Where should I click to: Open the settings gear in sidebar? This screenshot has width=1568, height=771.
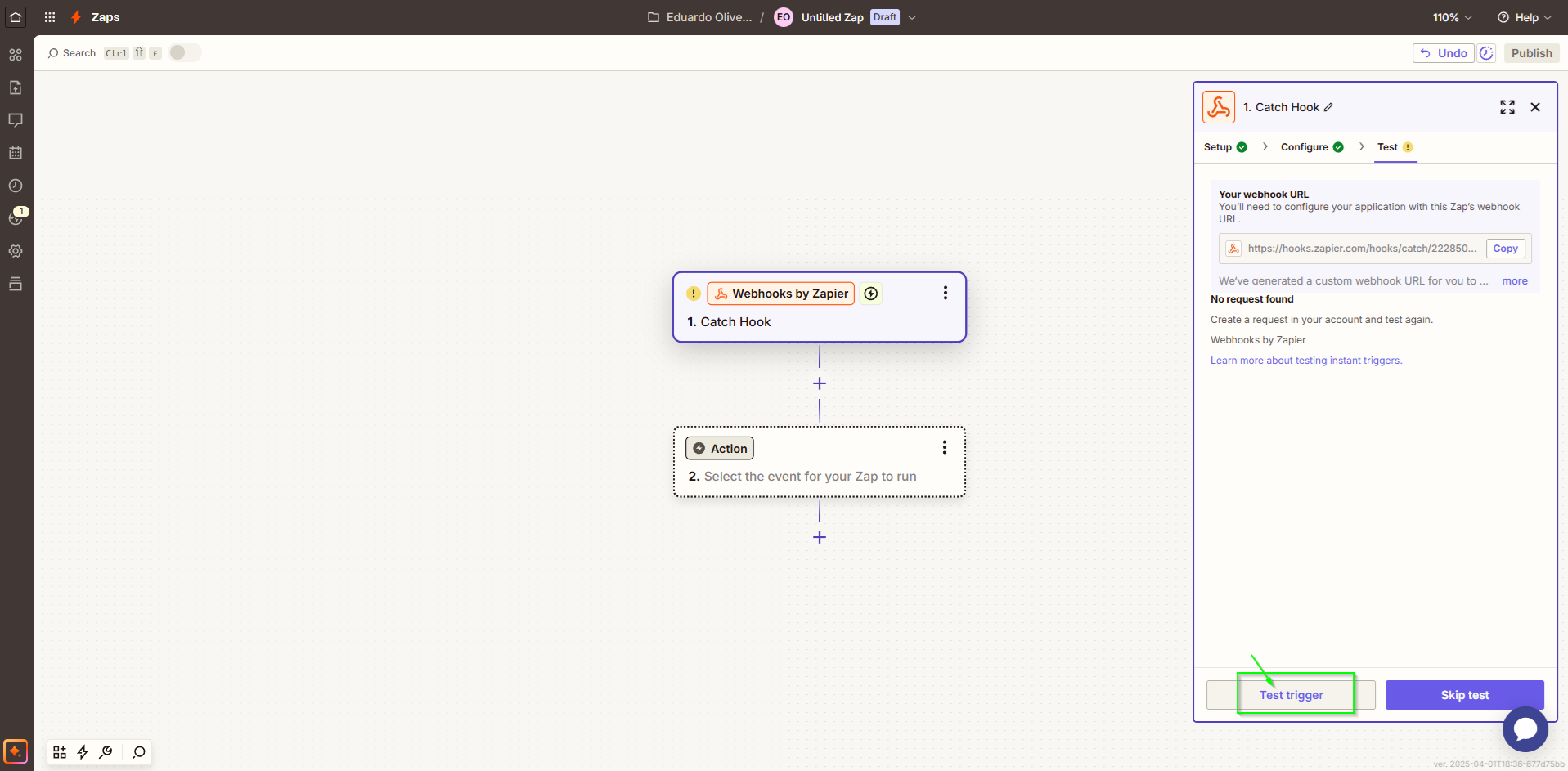(x=16, y=251)
